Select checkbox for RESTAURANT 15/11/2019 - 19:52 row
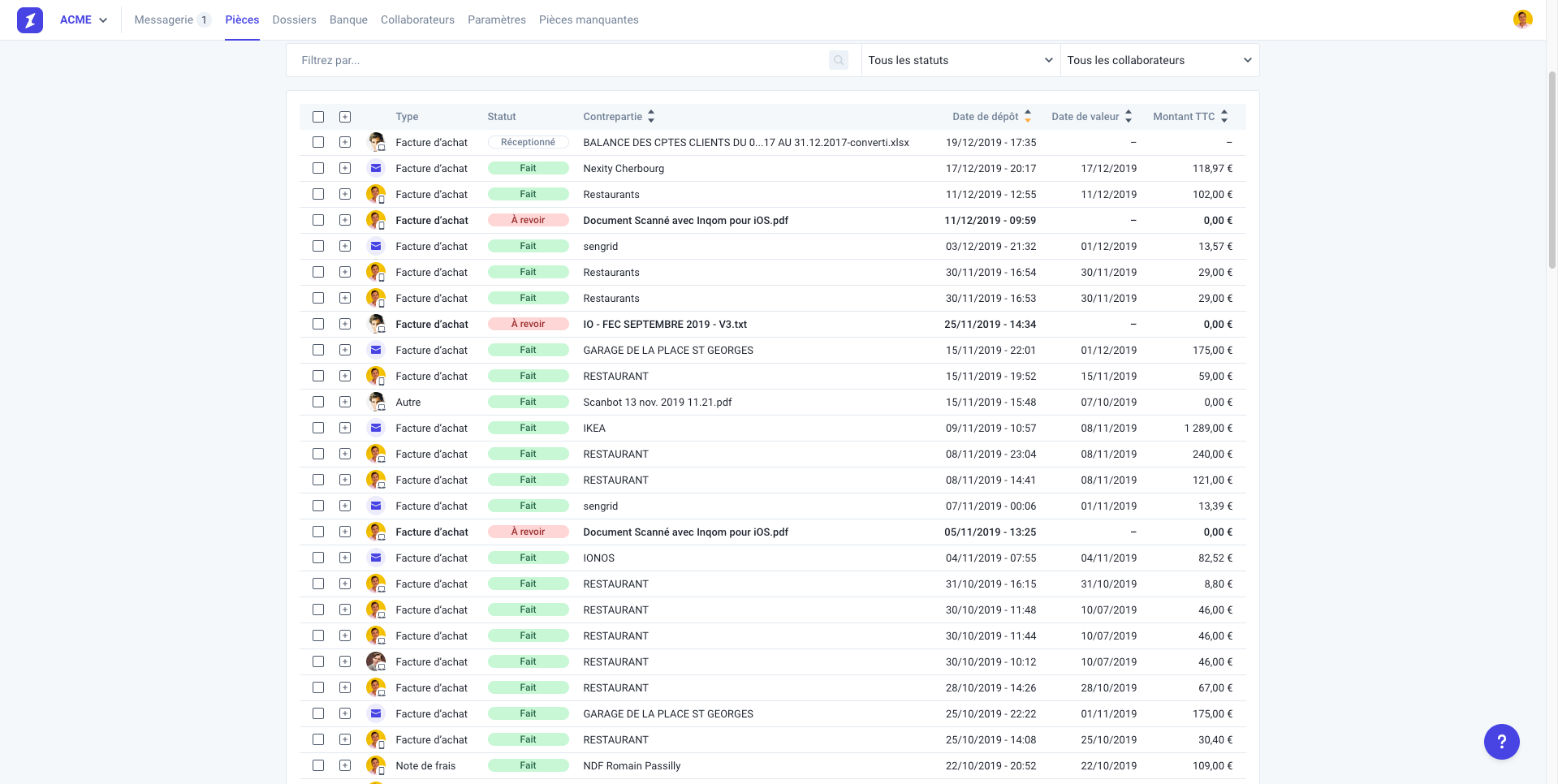The image size is (1558, 784). coord(318,376)
